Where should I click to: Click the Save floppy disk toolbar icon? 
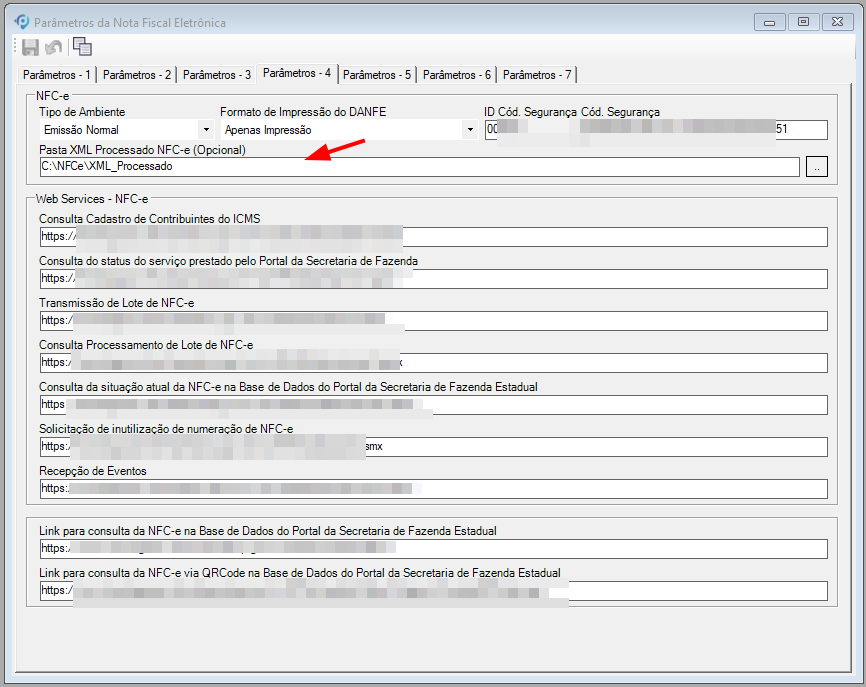pyautogui.click(x=30, y=47)
